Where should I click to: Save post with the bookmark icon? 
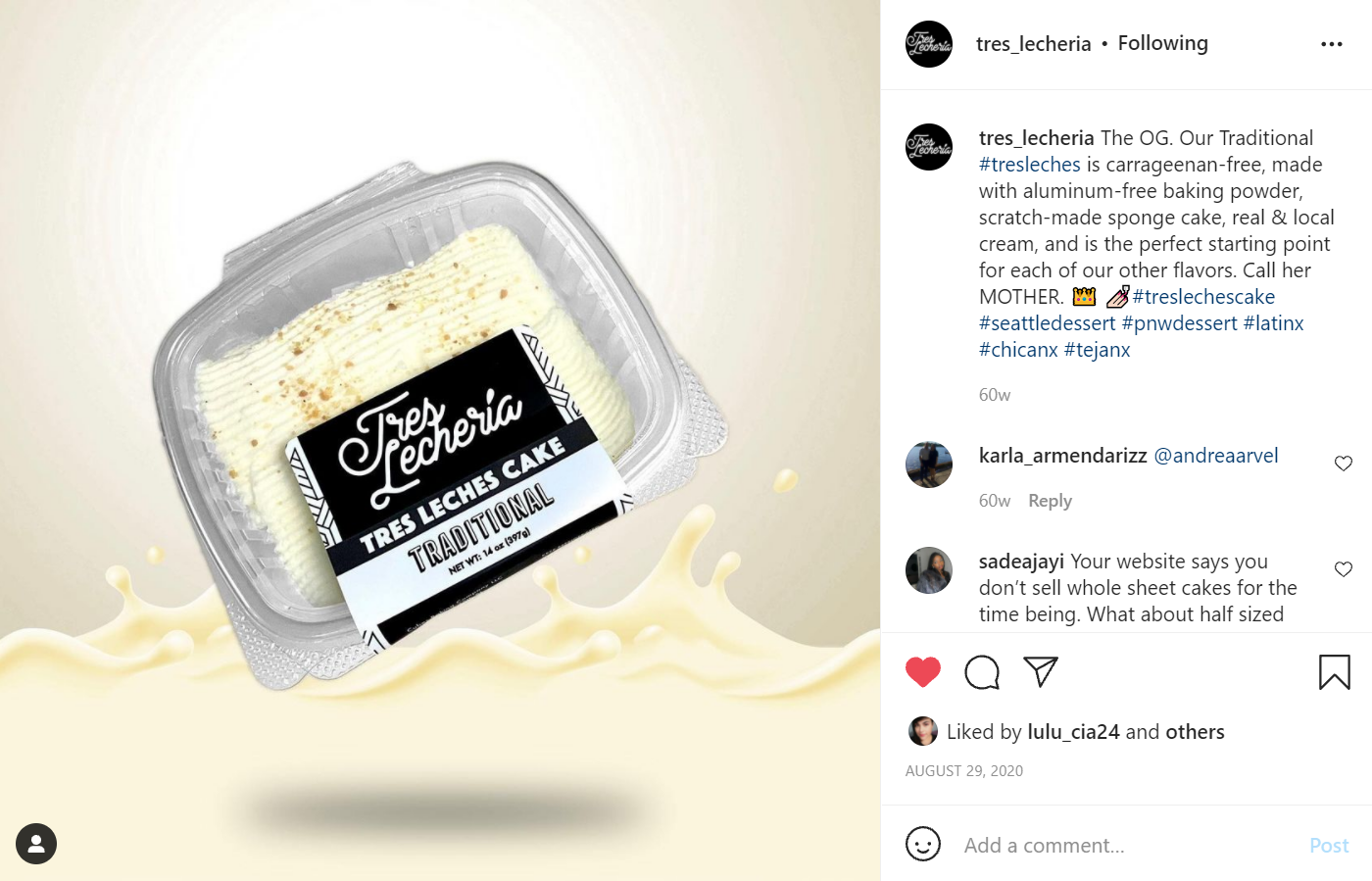[1334, 672]
